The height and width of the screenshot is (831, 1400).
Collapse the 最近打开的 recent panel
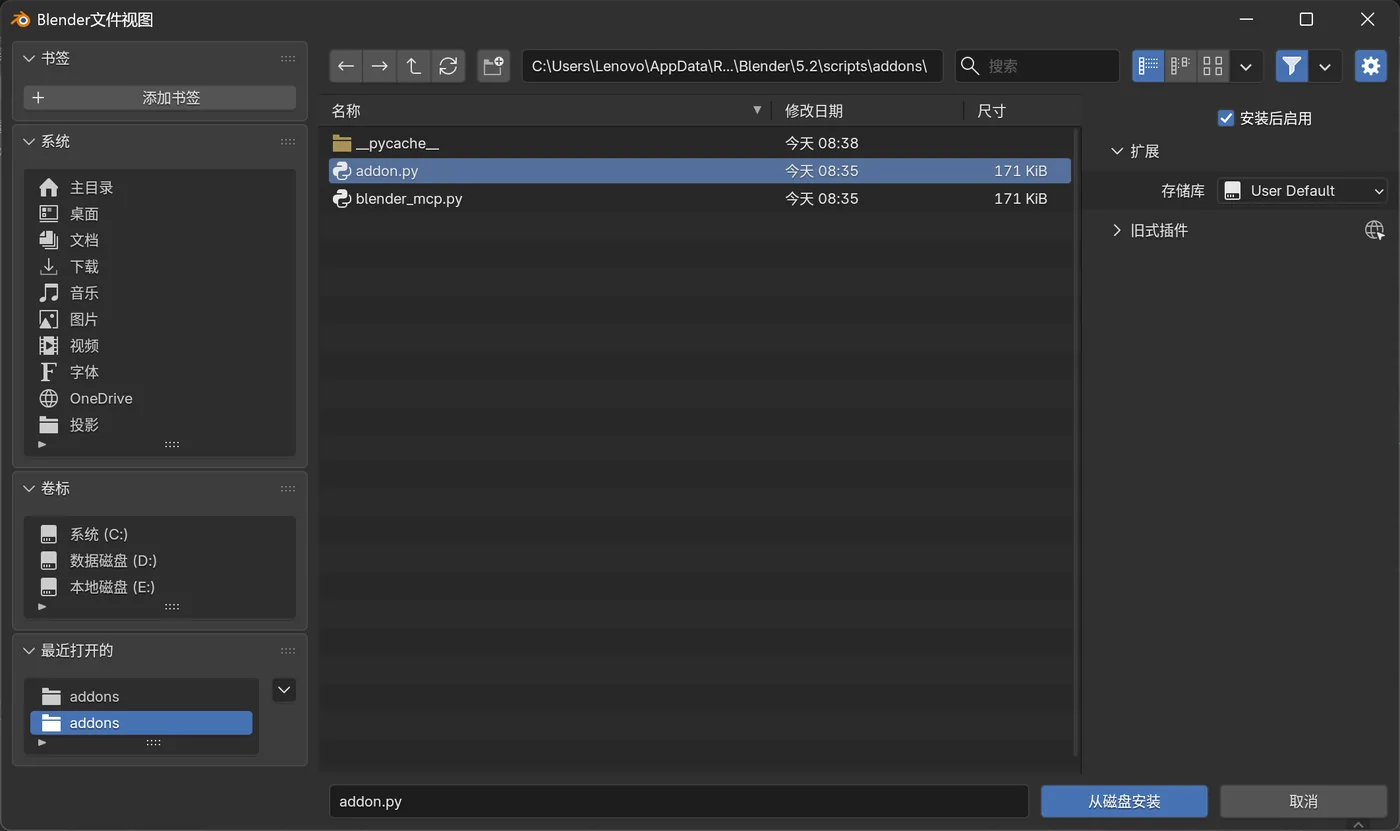[29, 650]
